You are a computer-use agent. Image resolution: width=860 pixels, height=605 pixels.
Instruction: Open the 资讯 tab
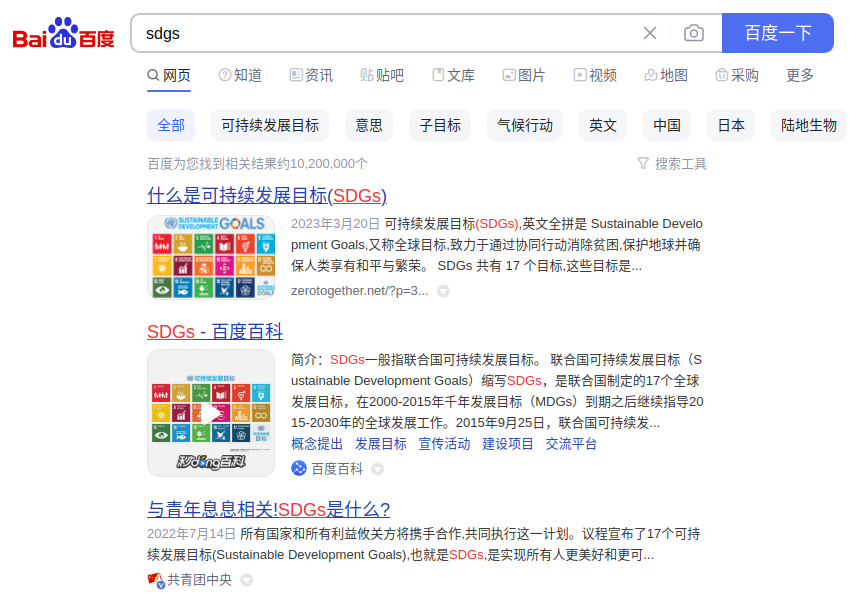tap(311, 75)
